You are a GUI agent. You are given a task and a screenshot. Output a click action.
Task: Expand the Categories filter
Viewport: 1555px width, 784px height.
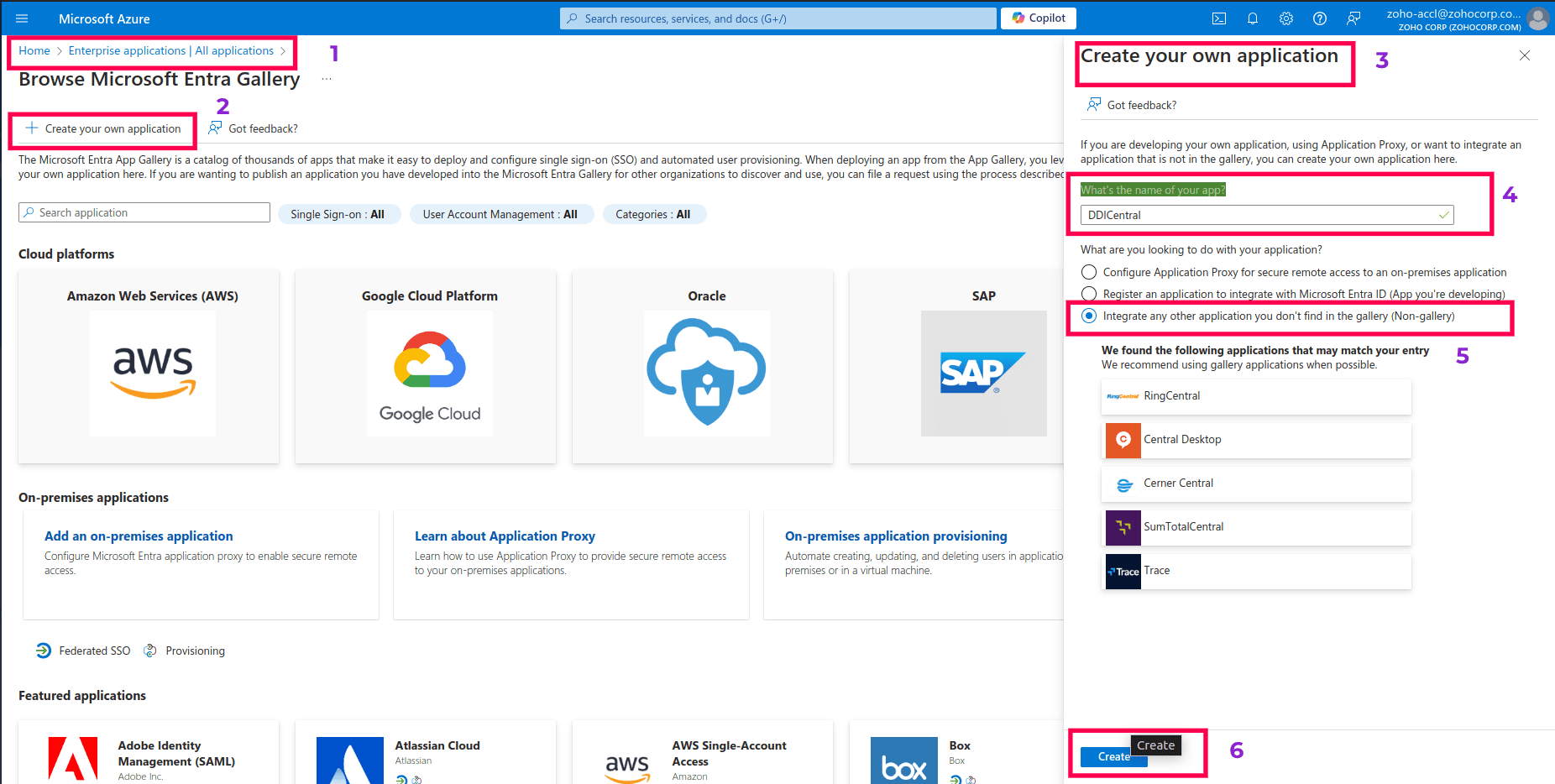[653, 215]
